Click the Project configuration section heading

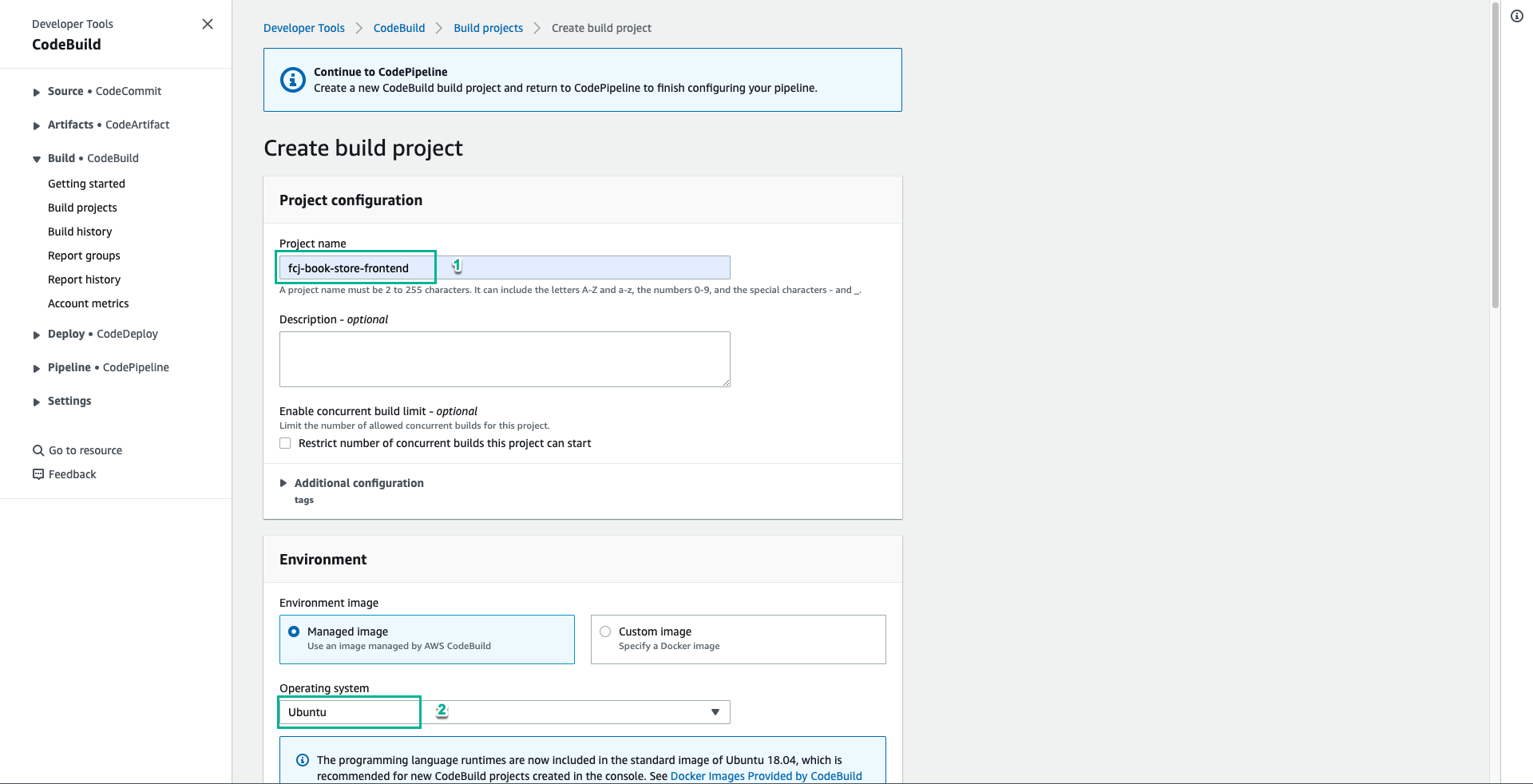click(351, 200)
